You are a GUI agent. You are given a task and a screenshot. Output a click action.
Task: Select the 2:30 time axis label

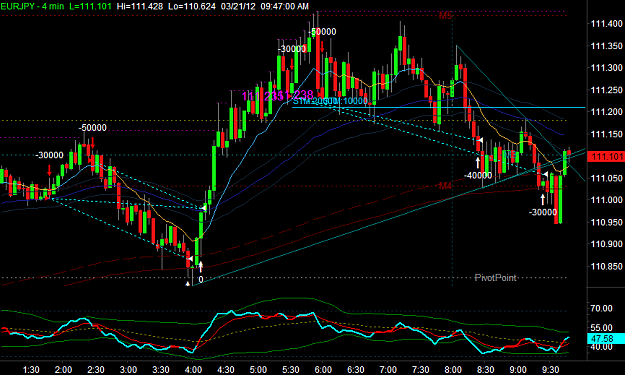point(96,369)
